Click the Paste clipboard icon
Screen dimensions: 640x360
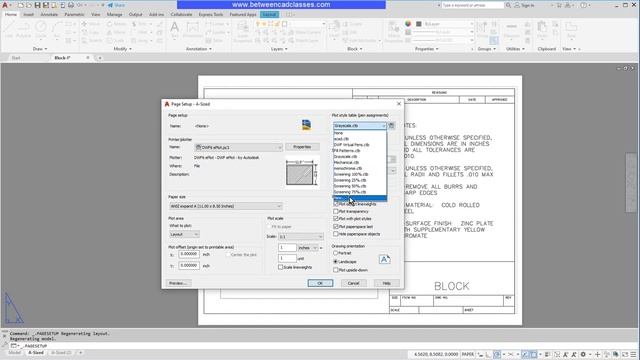(542, 29)
